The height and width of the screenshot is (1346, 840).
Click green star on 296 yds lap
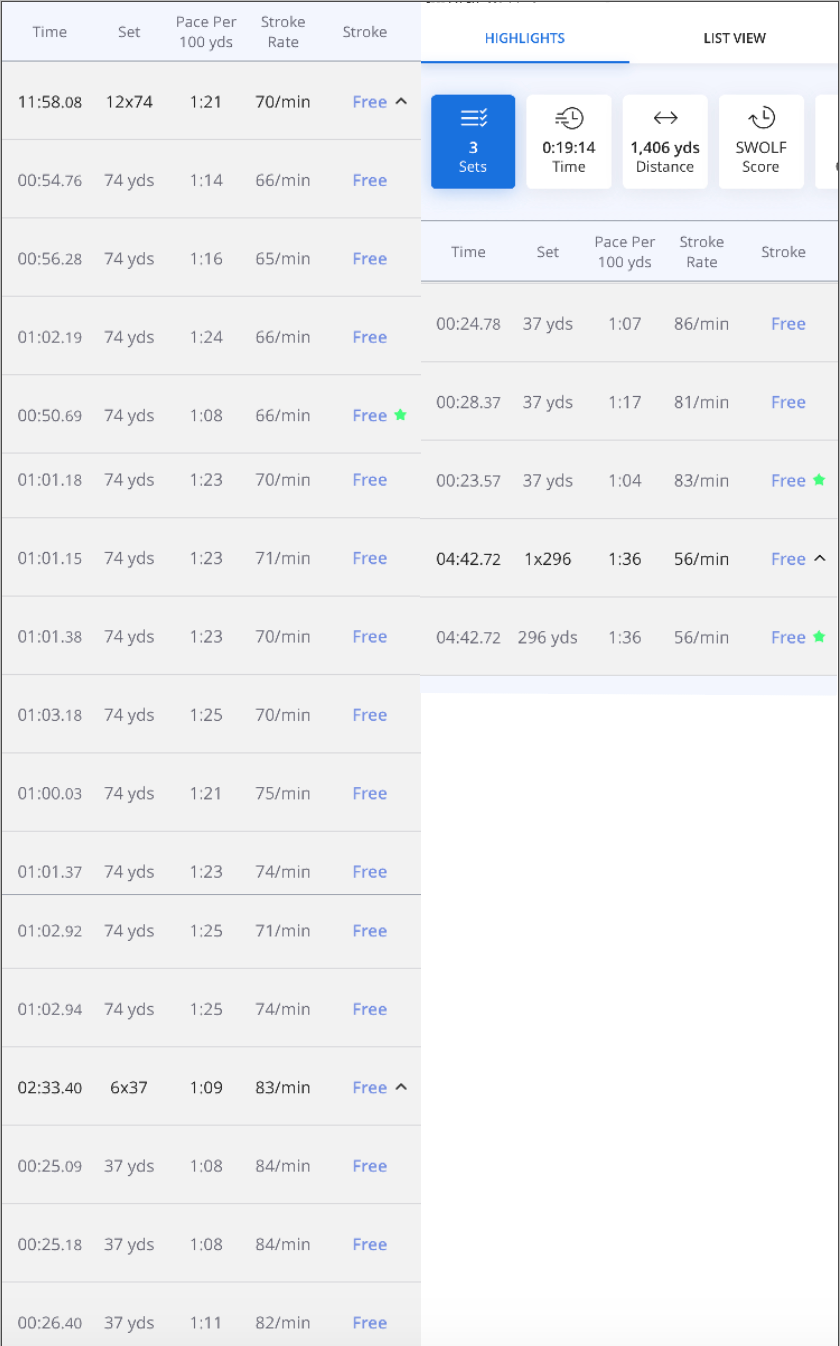click(819, 637)
